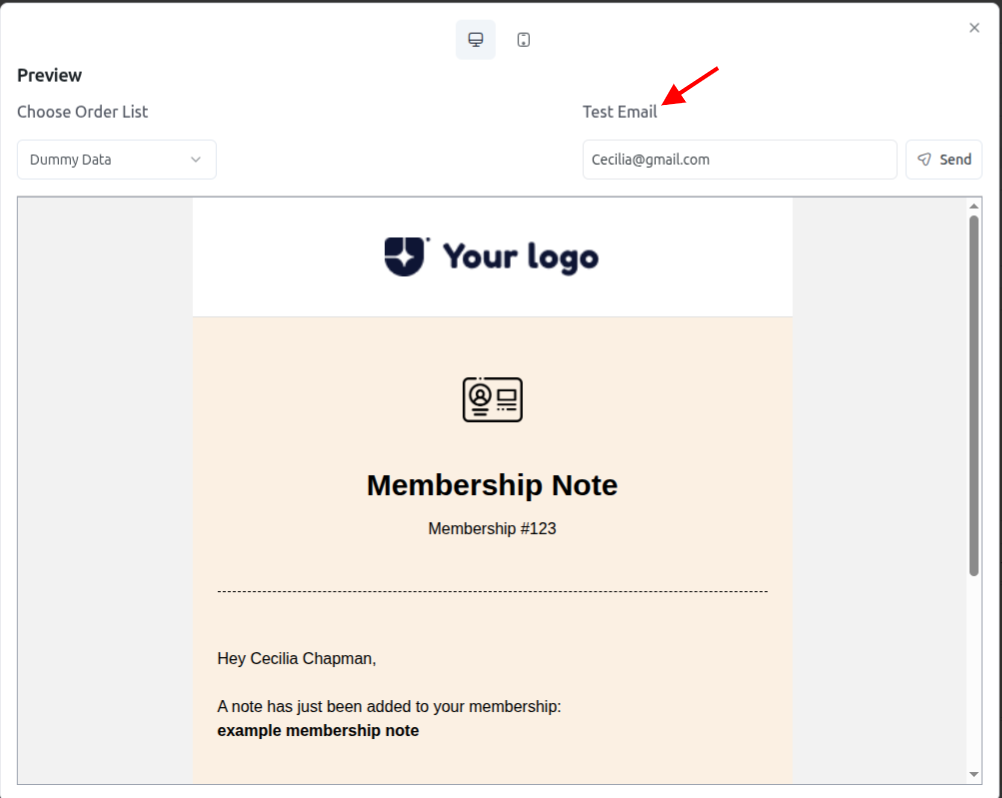The image size is (1002, 798).
Task: Expand the Choose Order List selection
Action: coord(116,159)
